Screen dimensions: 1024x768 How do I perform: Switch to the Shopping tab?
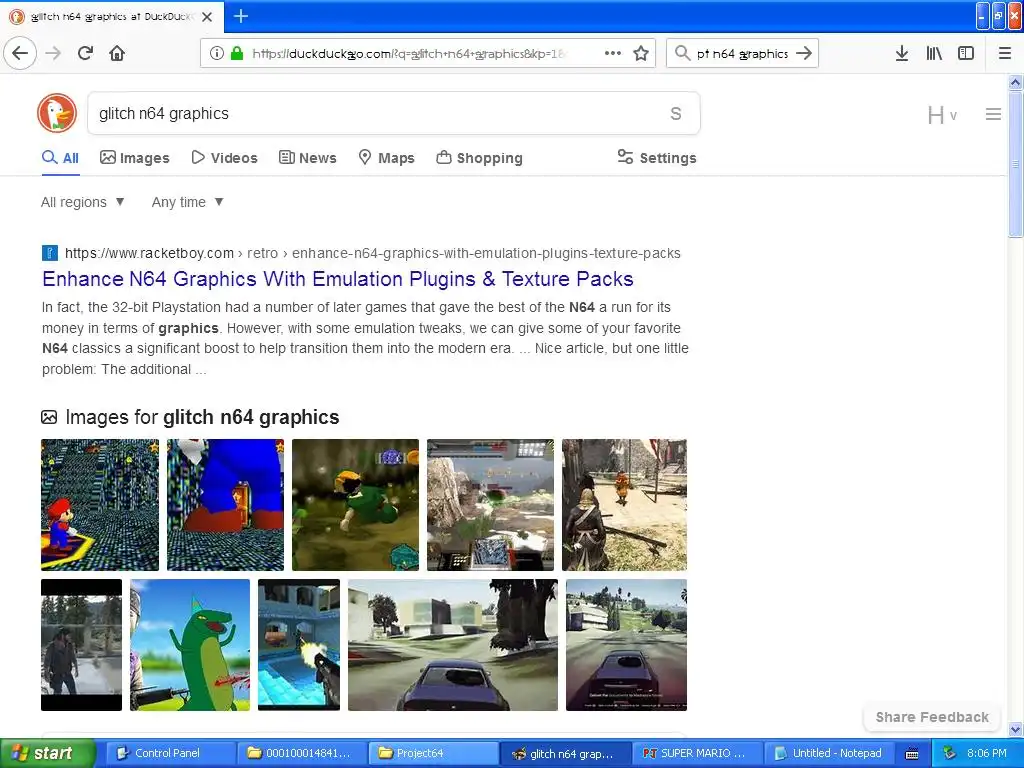(x=479, y=158)
